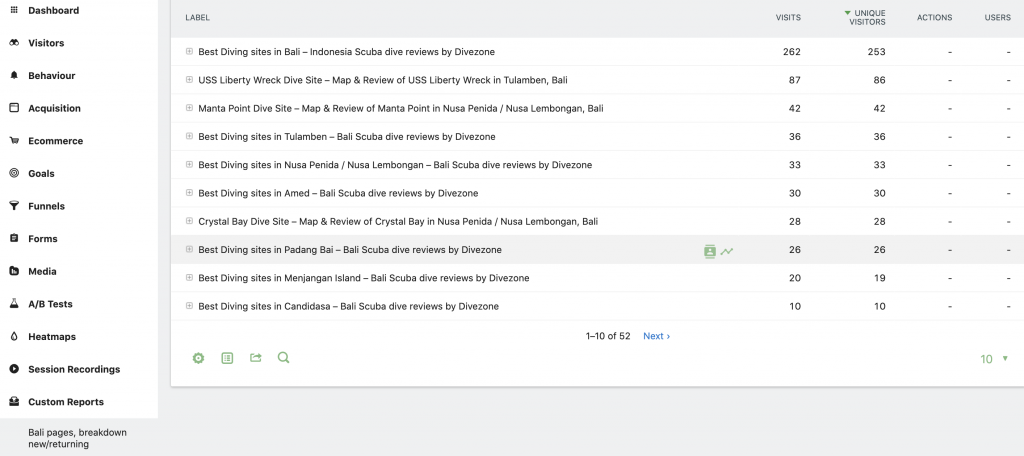Viewport: 1024px width, 456px height.
Task: Click the Dashboard grid icon
Action: (x=14, y=10)
